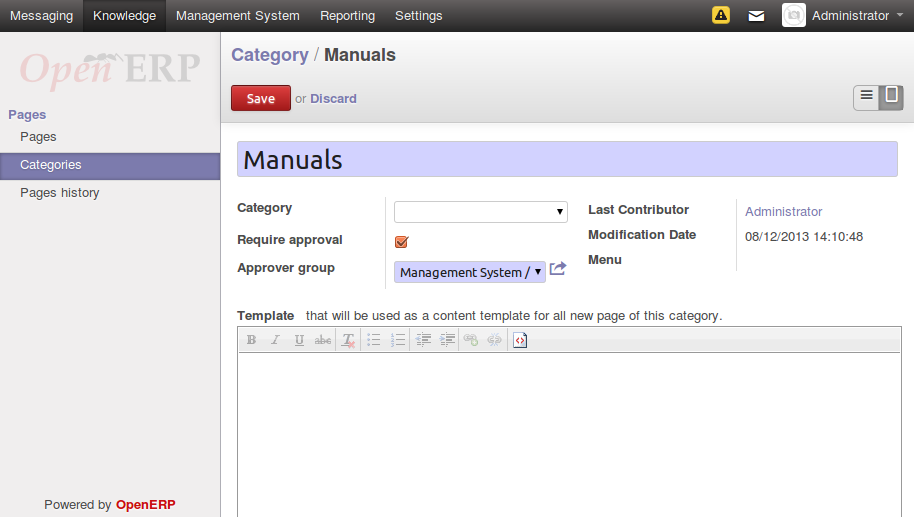This screenshot has height=517, width=914.
Task: Open the Reporting menu
Action: click(347, 16)
